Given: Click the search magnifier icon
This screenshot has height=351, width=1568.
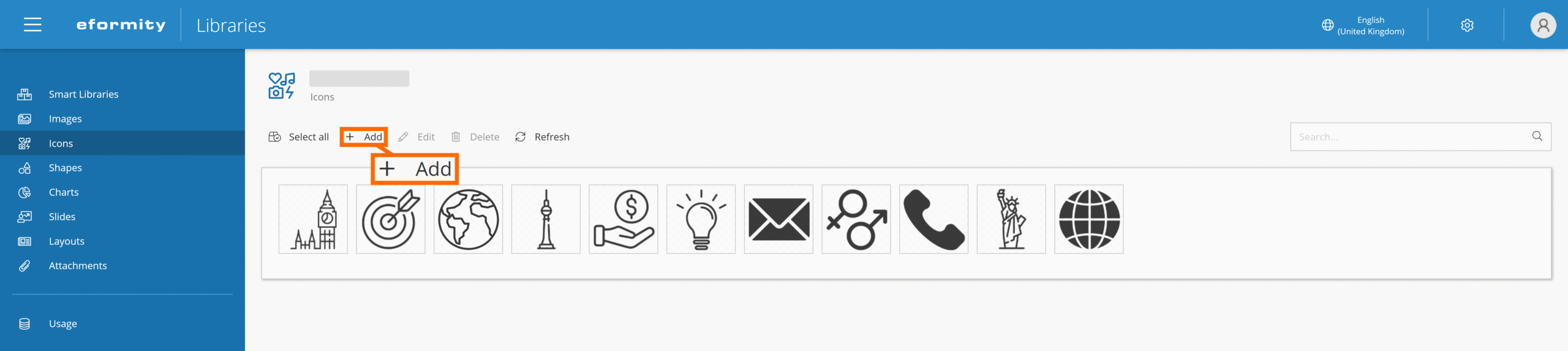Looking at the screenshot, I should tap(1537, 136).
